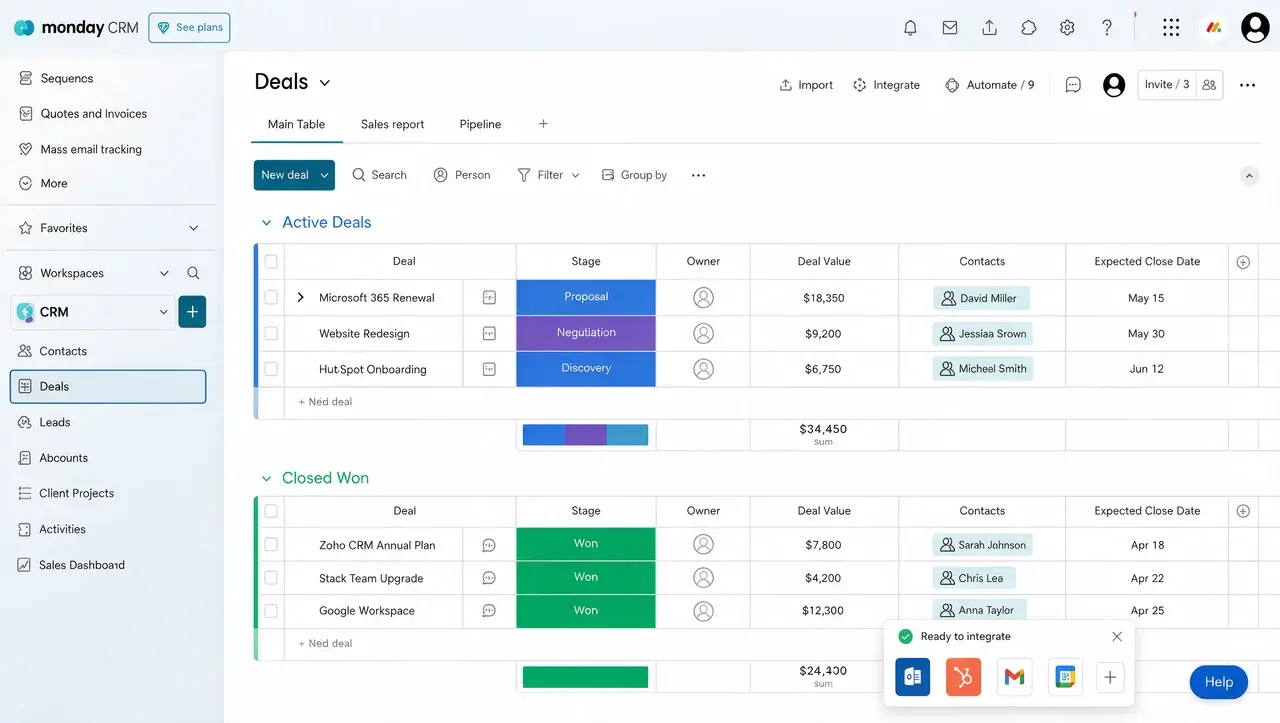Collapse the Closed Won group
This screenshot has height=723, width=1280.
click(266, 479)
